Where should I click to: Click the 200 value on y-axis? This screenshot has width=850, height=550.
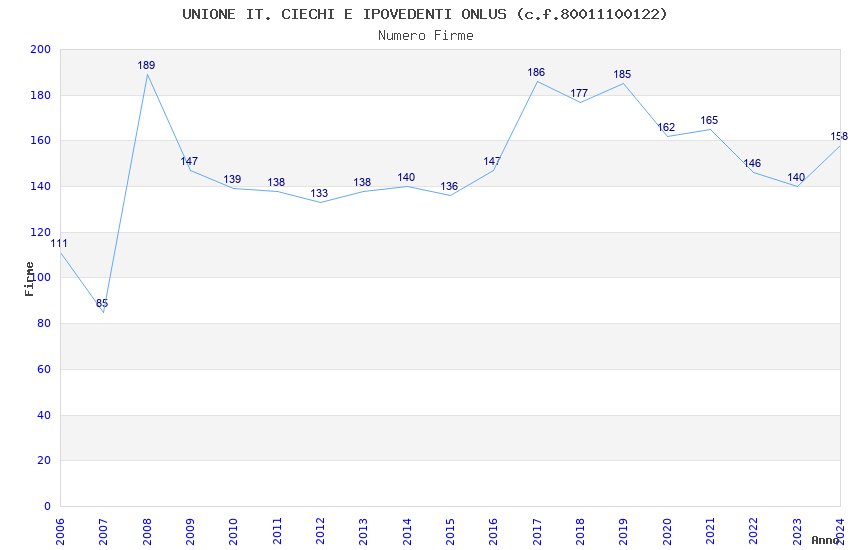point(41,49)
